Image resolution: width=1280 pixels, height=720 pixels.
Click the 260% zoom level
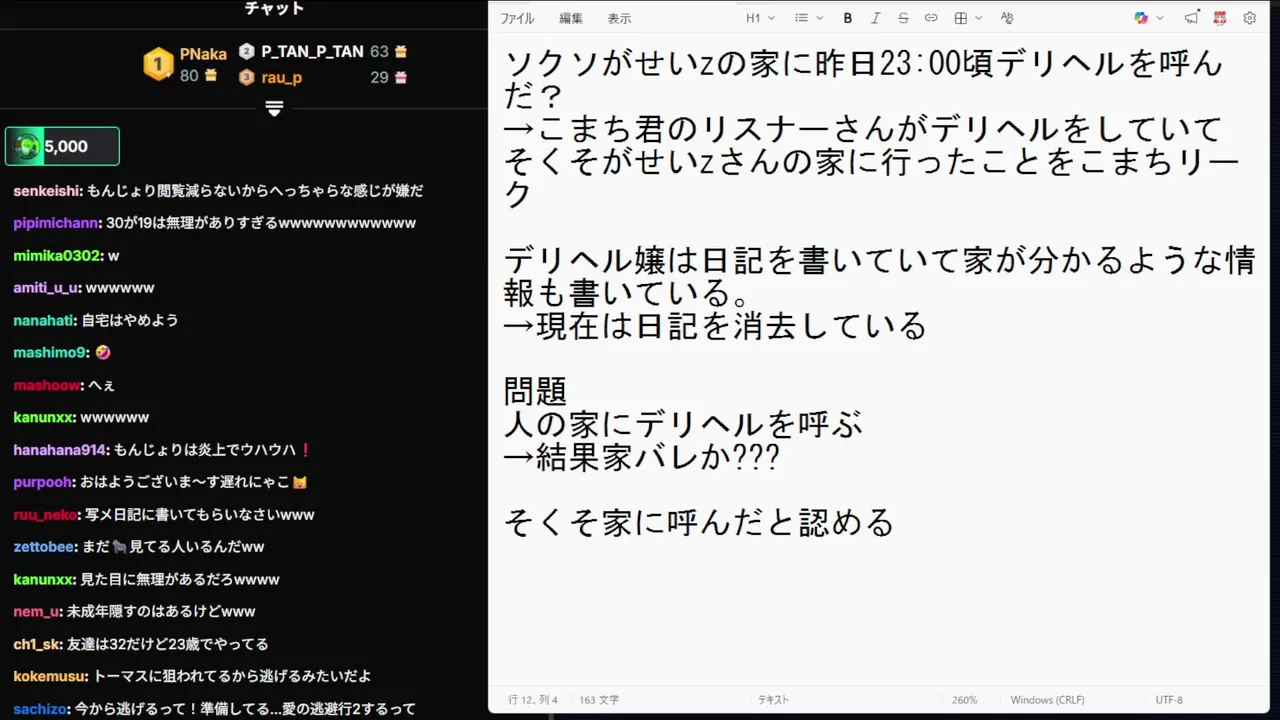[x=964, y=700]
